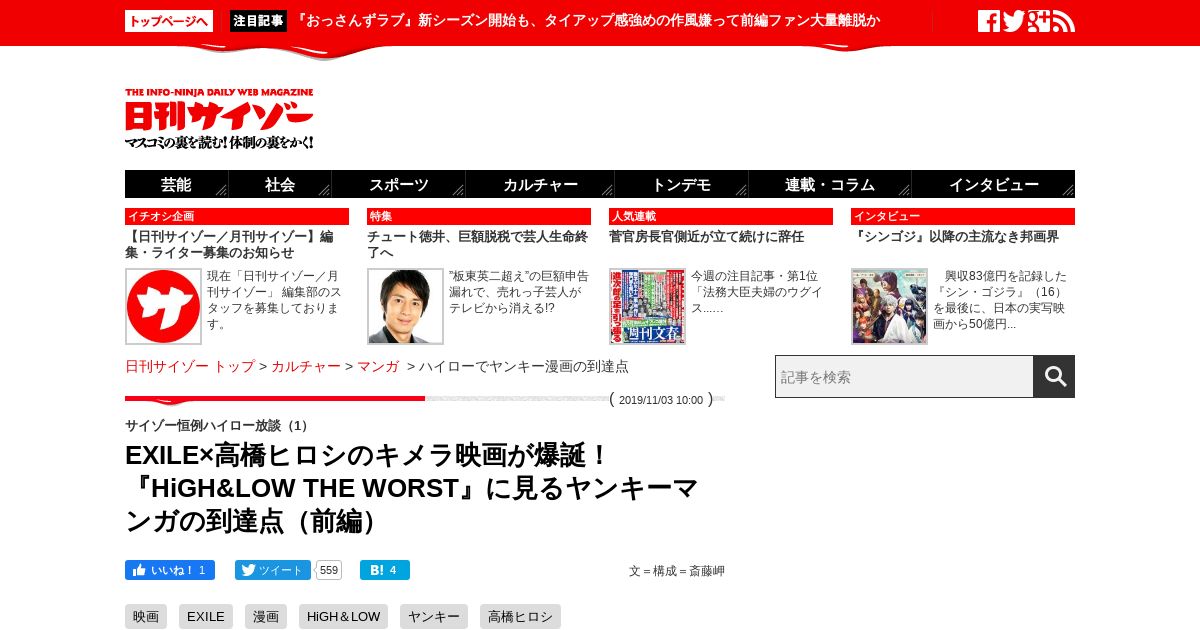The image size is (1200, 630).
Task: Select the 漫画 tag
Action: pos(266,616)
